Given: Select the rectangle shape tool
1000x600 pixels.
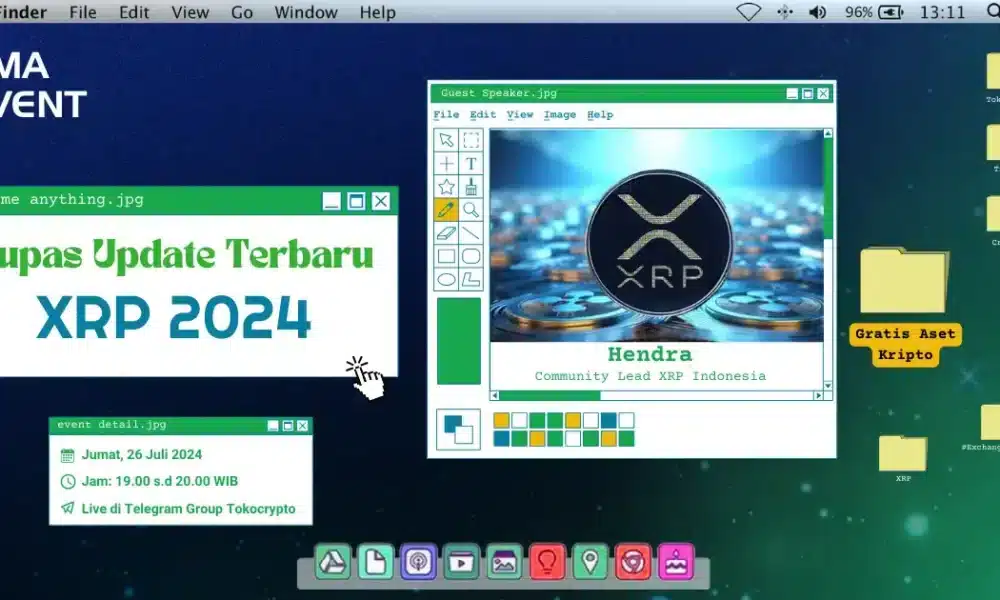Looking at the screenshot, I should (446, 256).
